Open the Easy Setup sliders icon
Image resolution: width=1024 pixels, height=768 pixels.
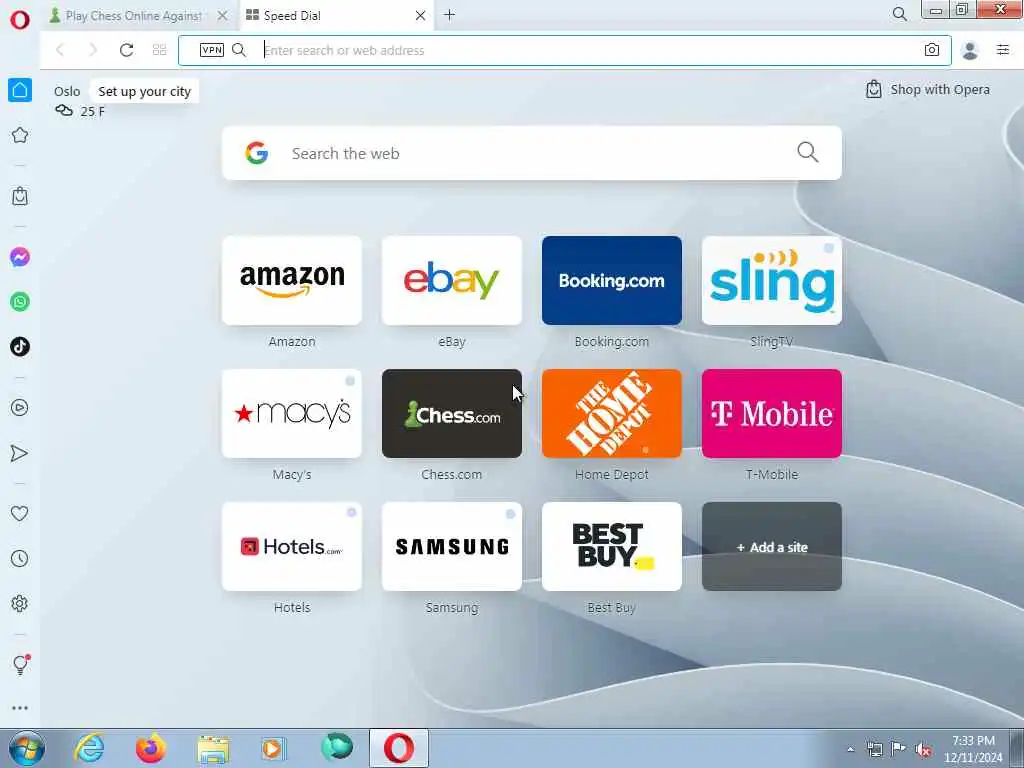point(1003,50)
